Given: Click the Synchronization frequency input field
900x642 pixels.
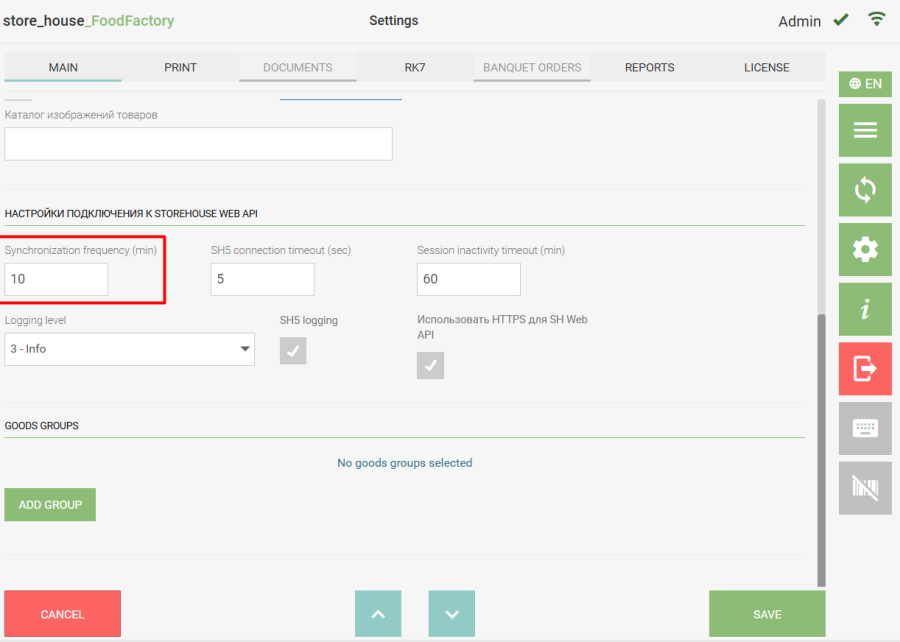Looking at the screenshot, I should point(56,279).
